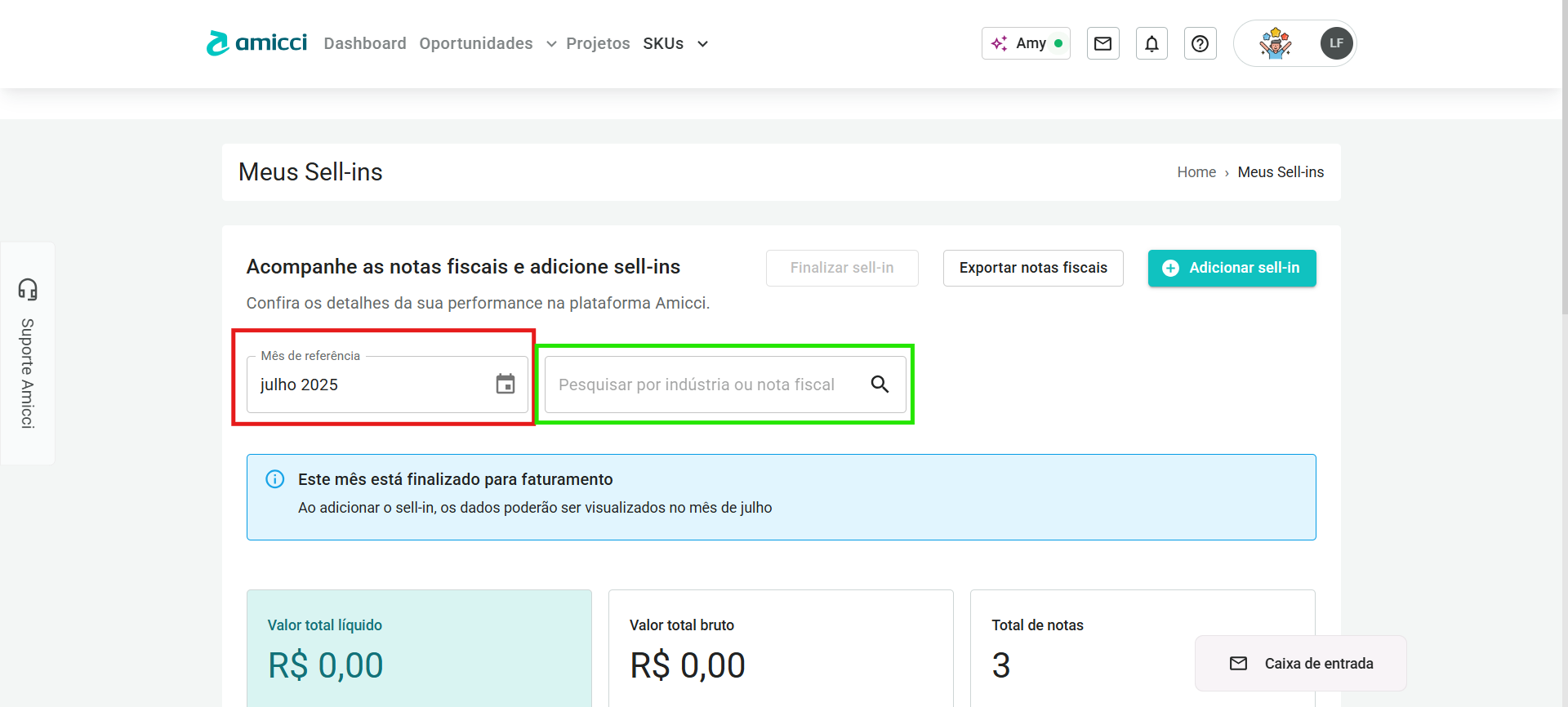Click the Amicci logo

256,43
